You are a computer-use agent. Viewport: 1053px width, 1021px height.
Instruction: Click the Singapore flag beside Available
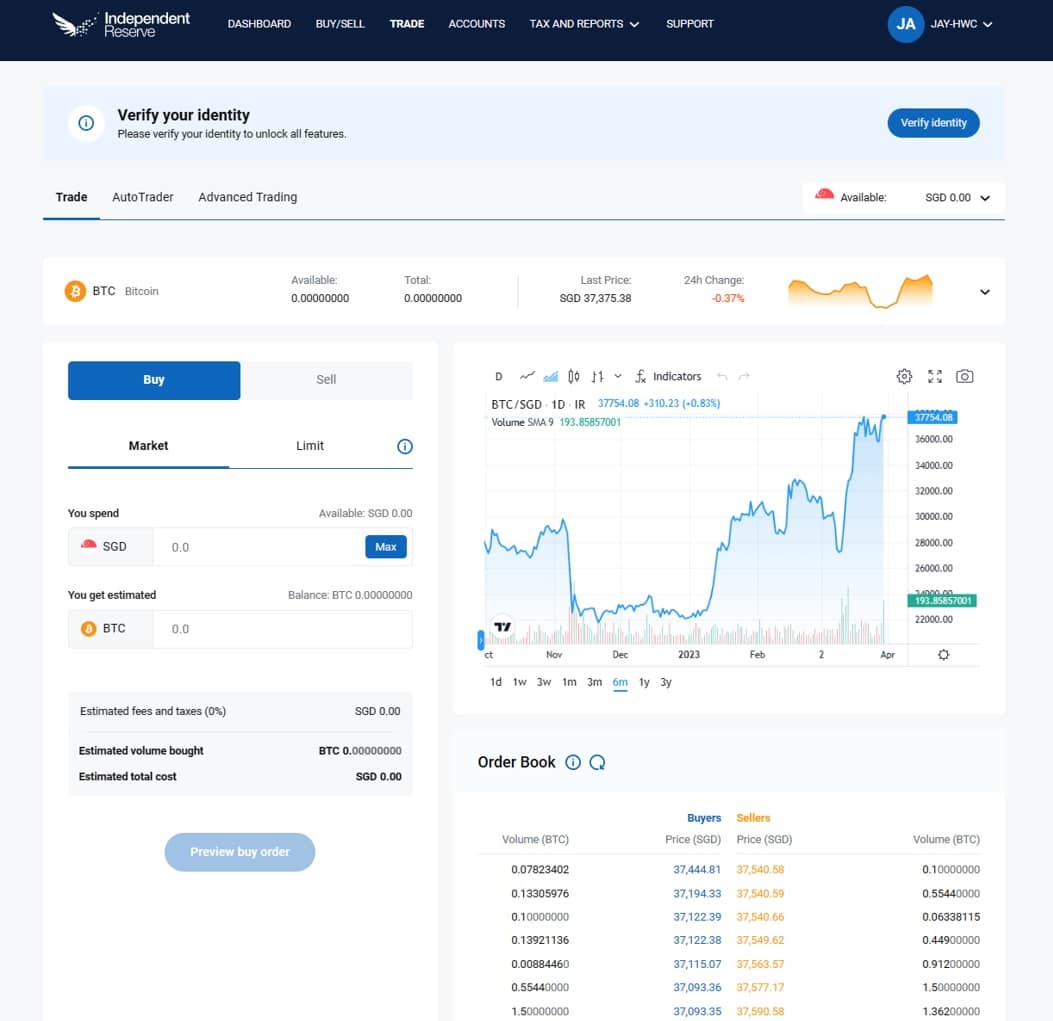824,195
